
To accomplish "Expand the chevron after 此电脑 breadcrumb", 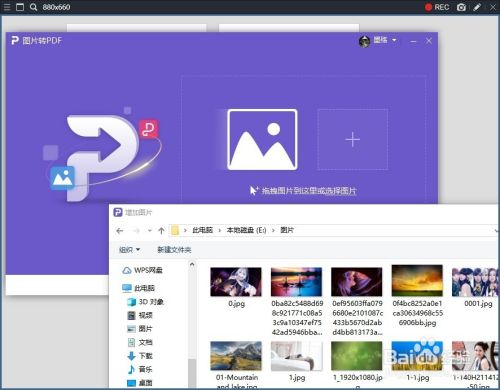I will (220, 230).
